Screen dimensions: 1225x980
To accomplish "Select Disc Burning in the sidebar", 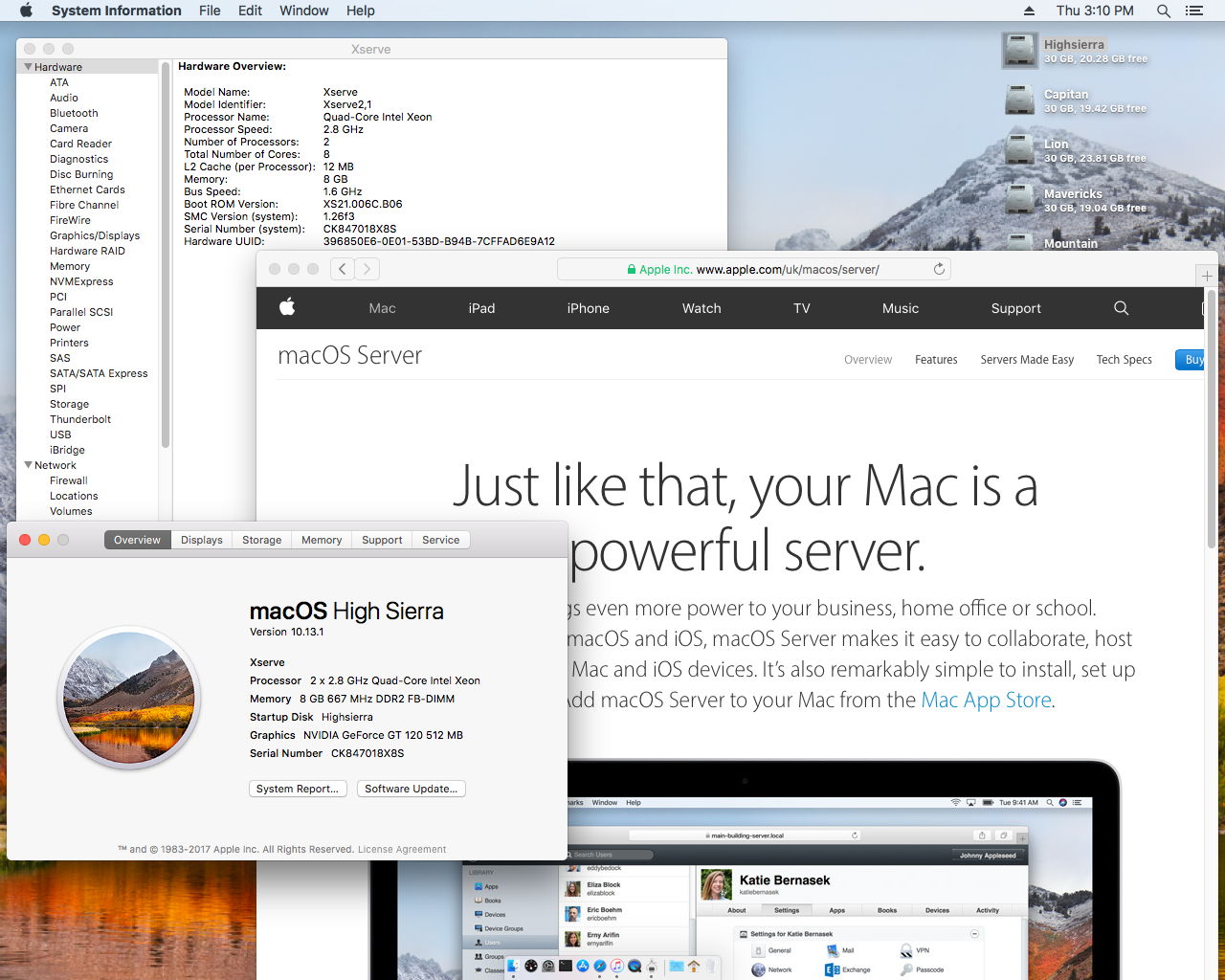I will pos(81,174).
